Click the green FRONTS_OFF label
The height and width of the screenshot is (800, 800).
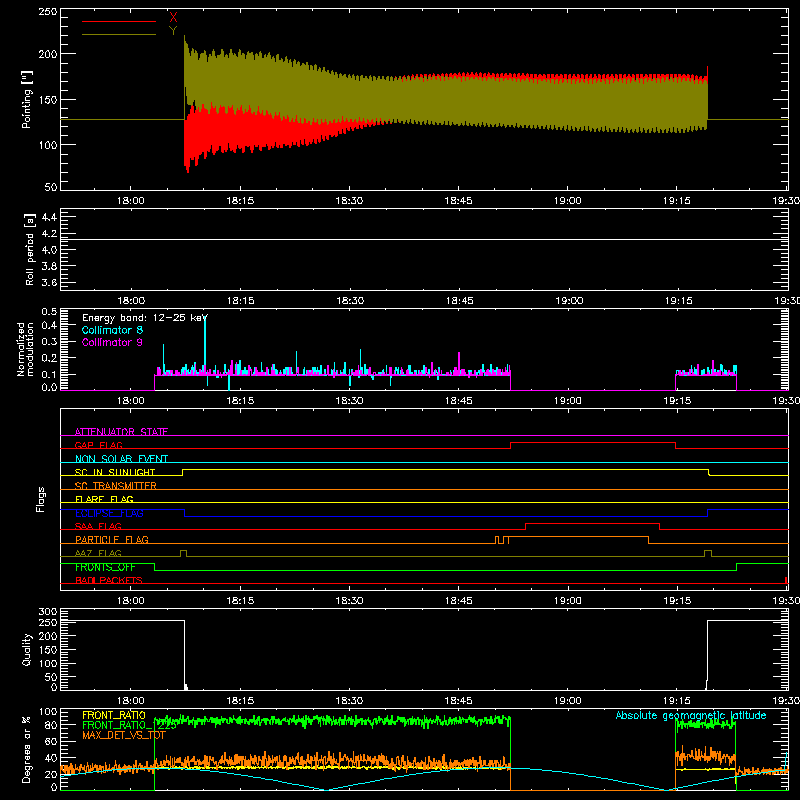tap(105, 567)
